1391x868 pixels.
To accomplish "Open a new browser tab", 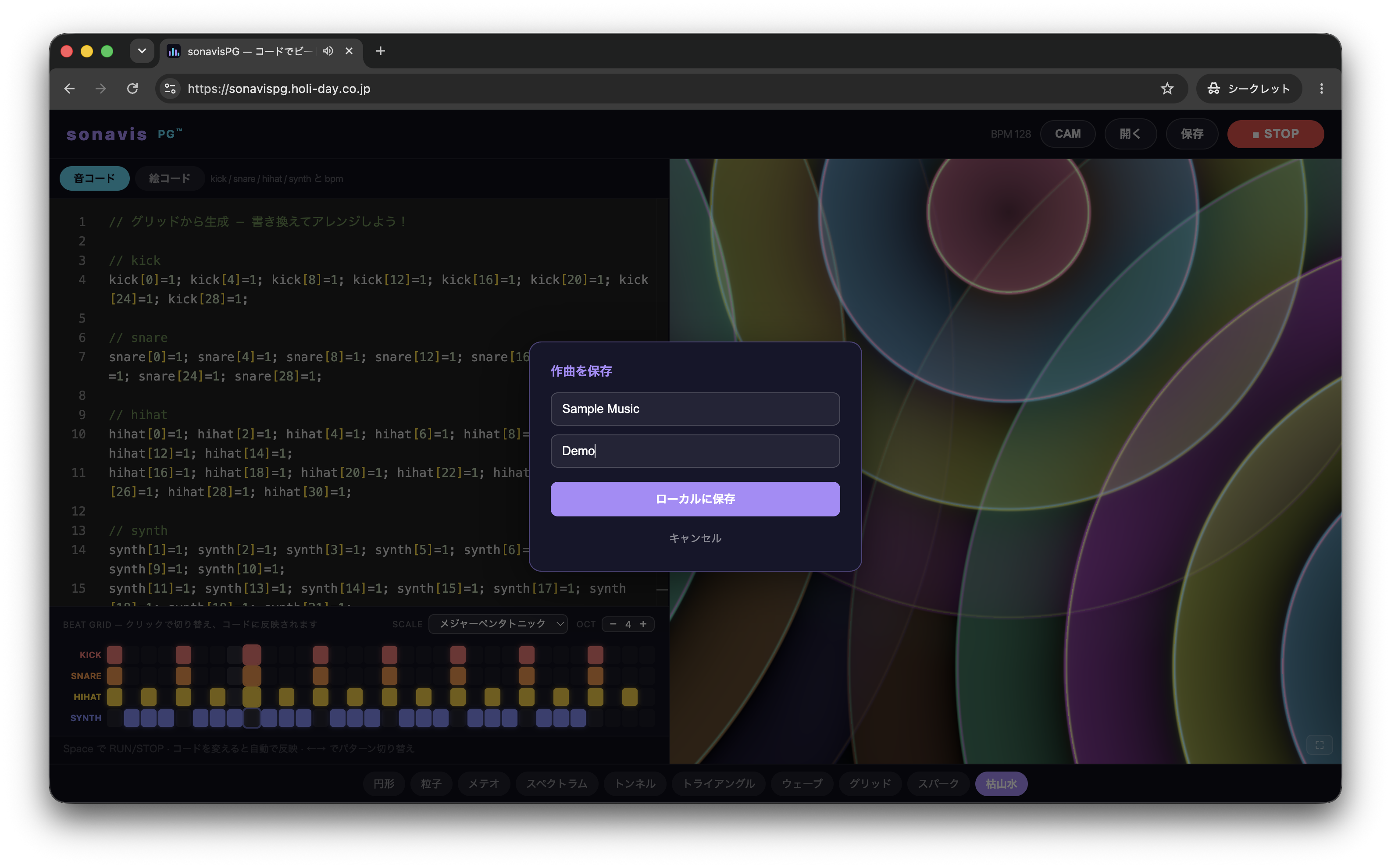I will 381,51.
